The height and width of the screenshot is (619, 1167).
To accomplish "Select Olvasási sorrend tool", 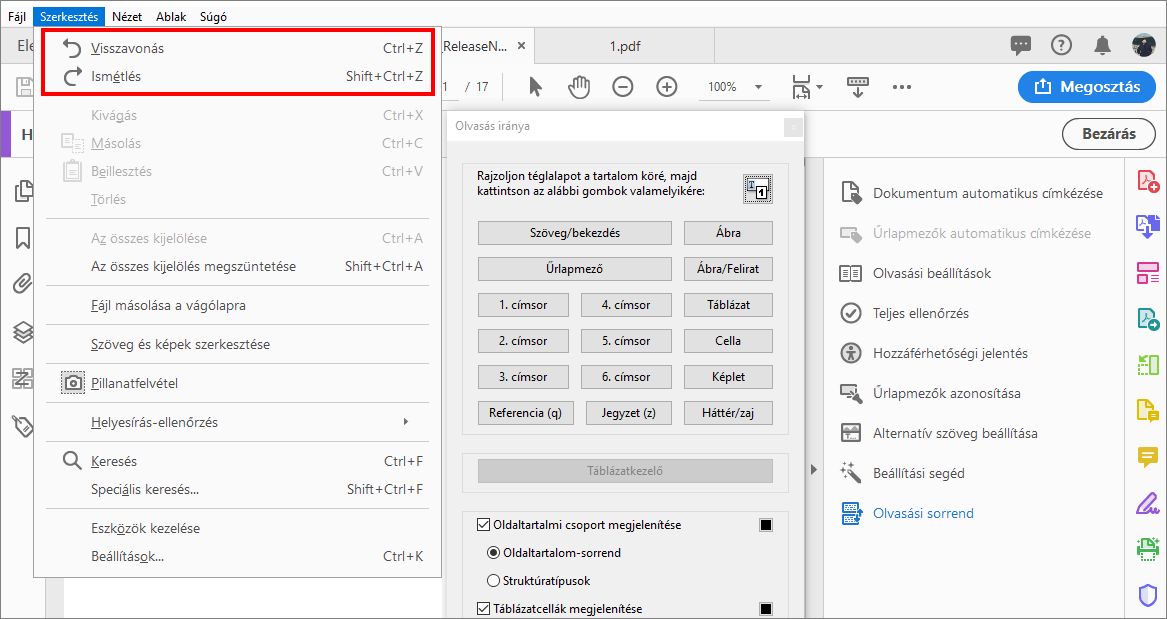I will [907, 513].
